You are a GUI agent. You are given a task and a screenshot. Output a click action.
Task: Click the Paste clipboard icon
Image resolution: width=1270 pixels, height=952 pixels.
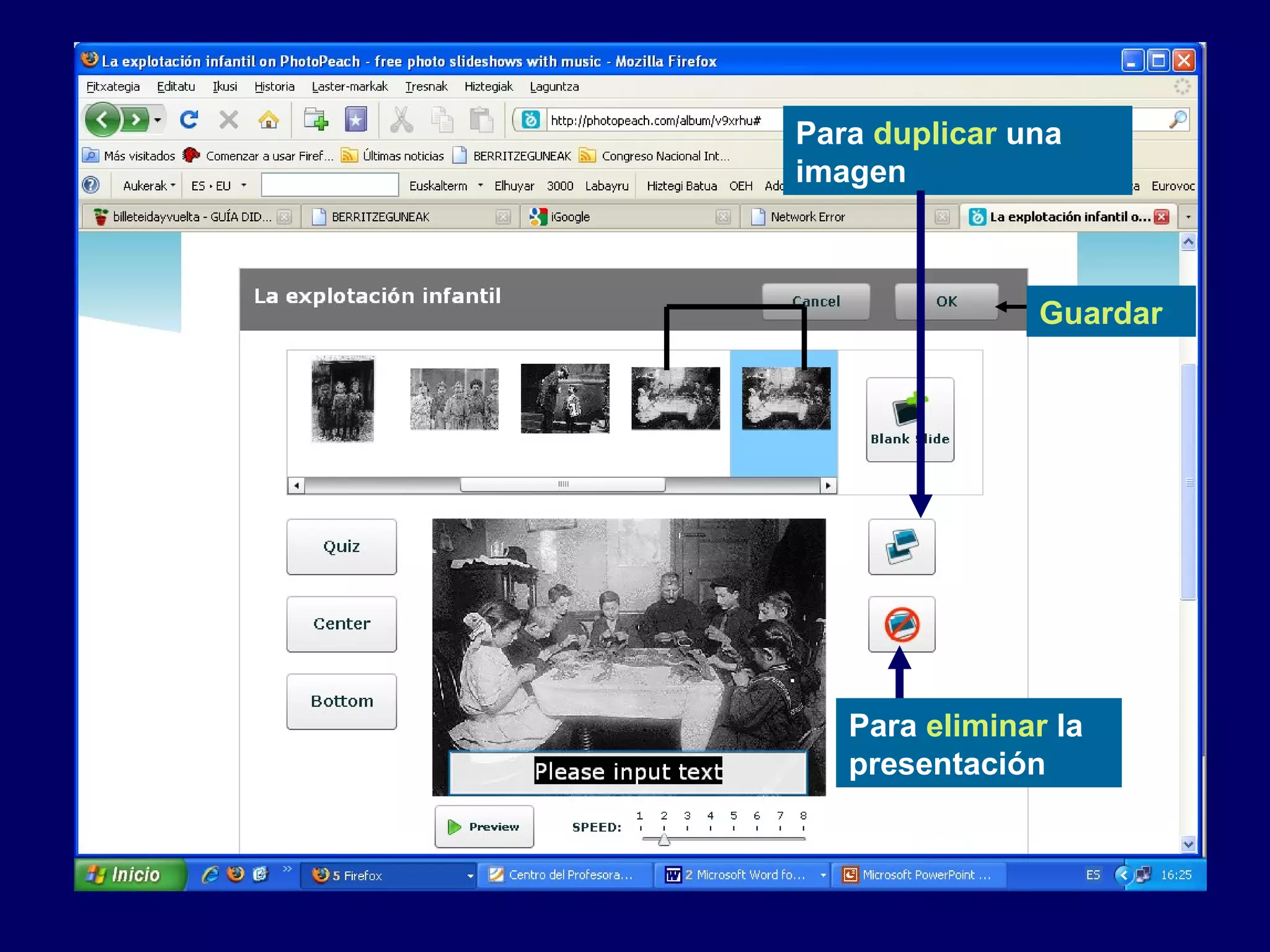point(481,119)
